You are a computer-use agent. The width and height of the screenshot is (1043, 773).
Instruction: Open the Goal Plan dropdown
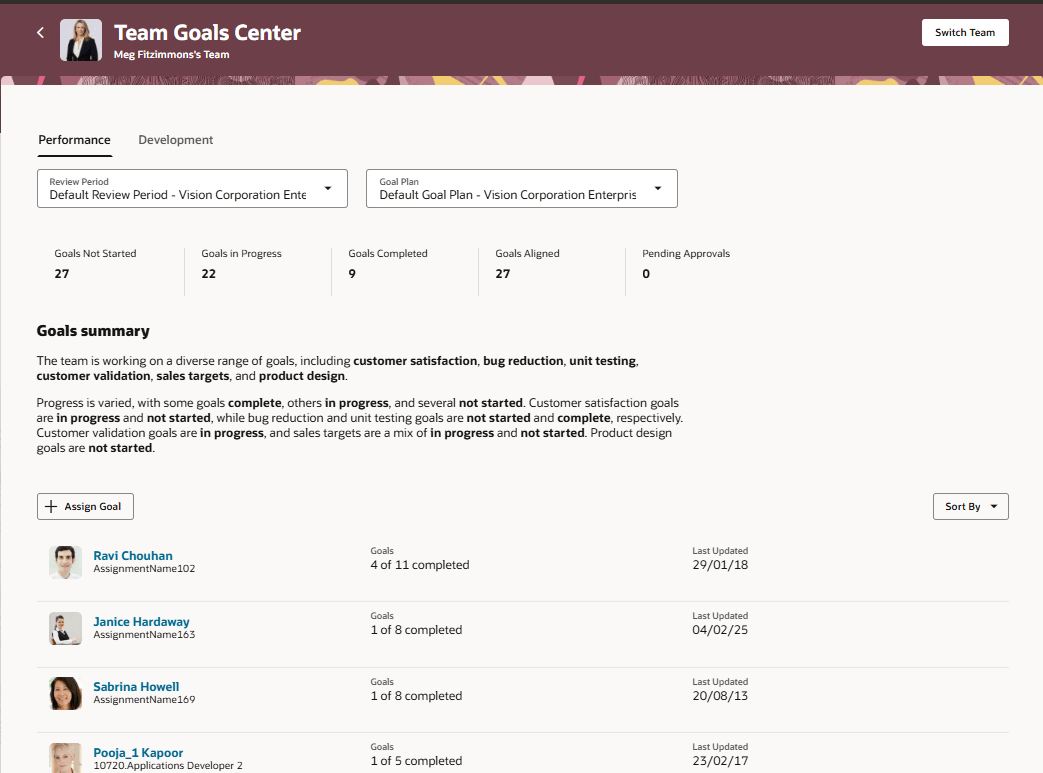658,188
